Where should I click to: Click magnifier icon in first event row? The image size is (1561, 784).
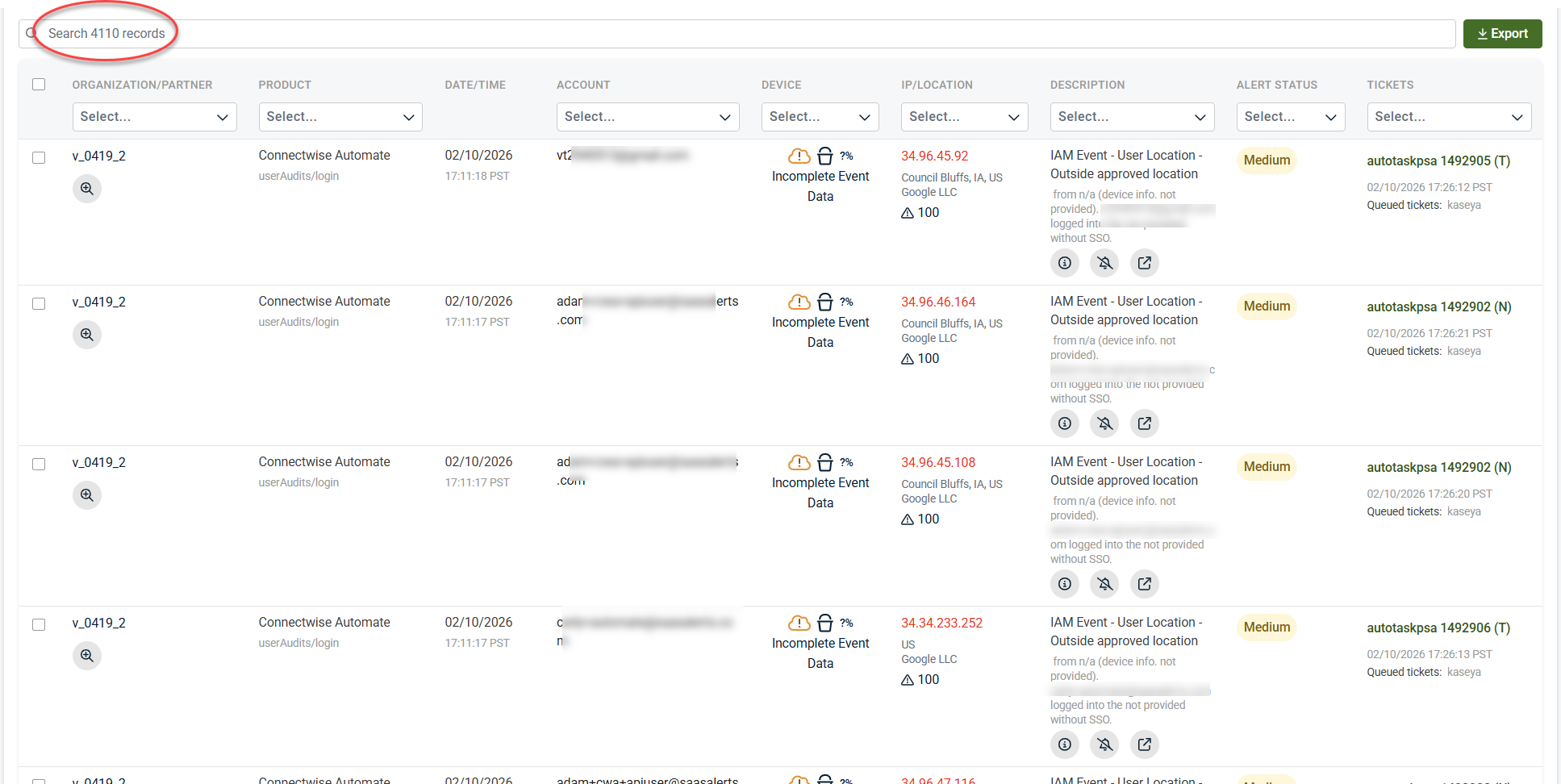(x=86, y=189)
